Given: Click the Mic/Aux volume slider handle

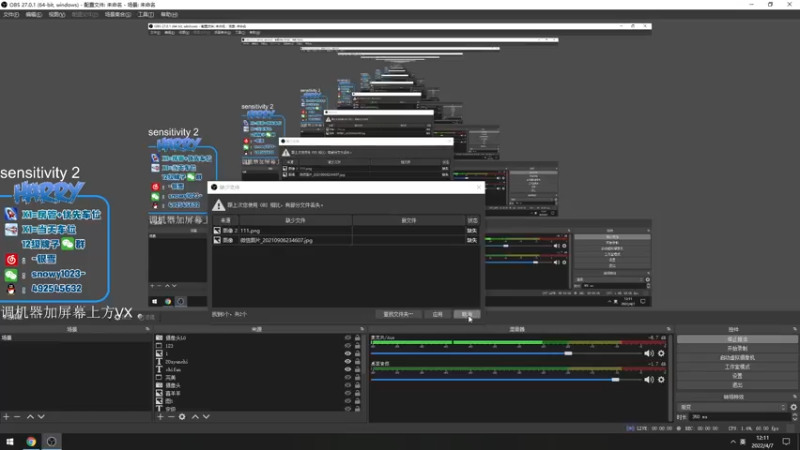Looking at the screenshot, I should 568,353.
